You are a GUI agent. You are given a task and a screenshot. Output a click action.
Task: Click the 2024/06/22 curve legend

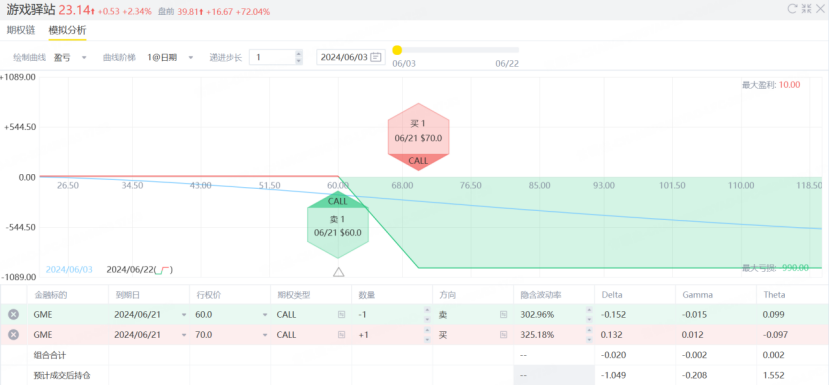click(140, 269)
